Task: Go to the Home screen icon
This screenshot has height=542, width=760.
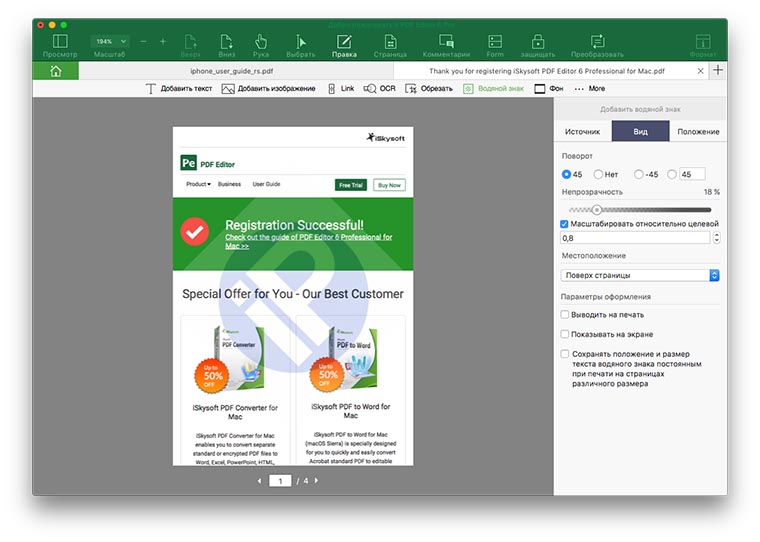Action: point(56,71)
